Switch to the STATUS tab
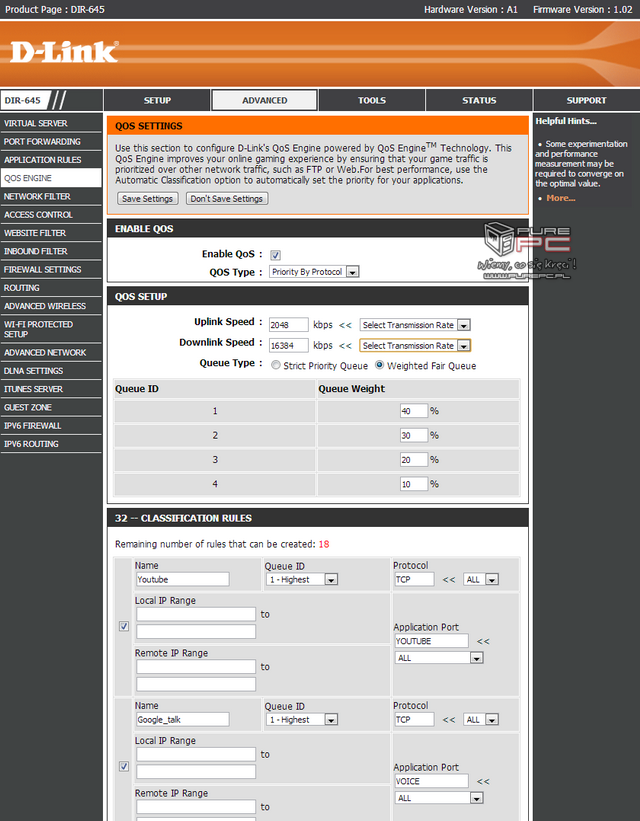 pyautogui.click(x=479, y=100)
